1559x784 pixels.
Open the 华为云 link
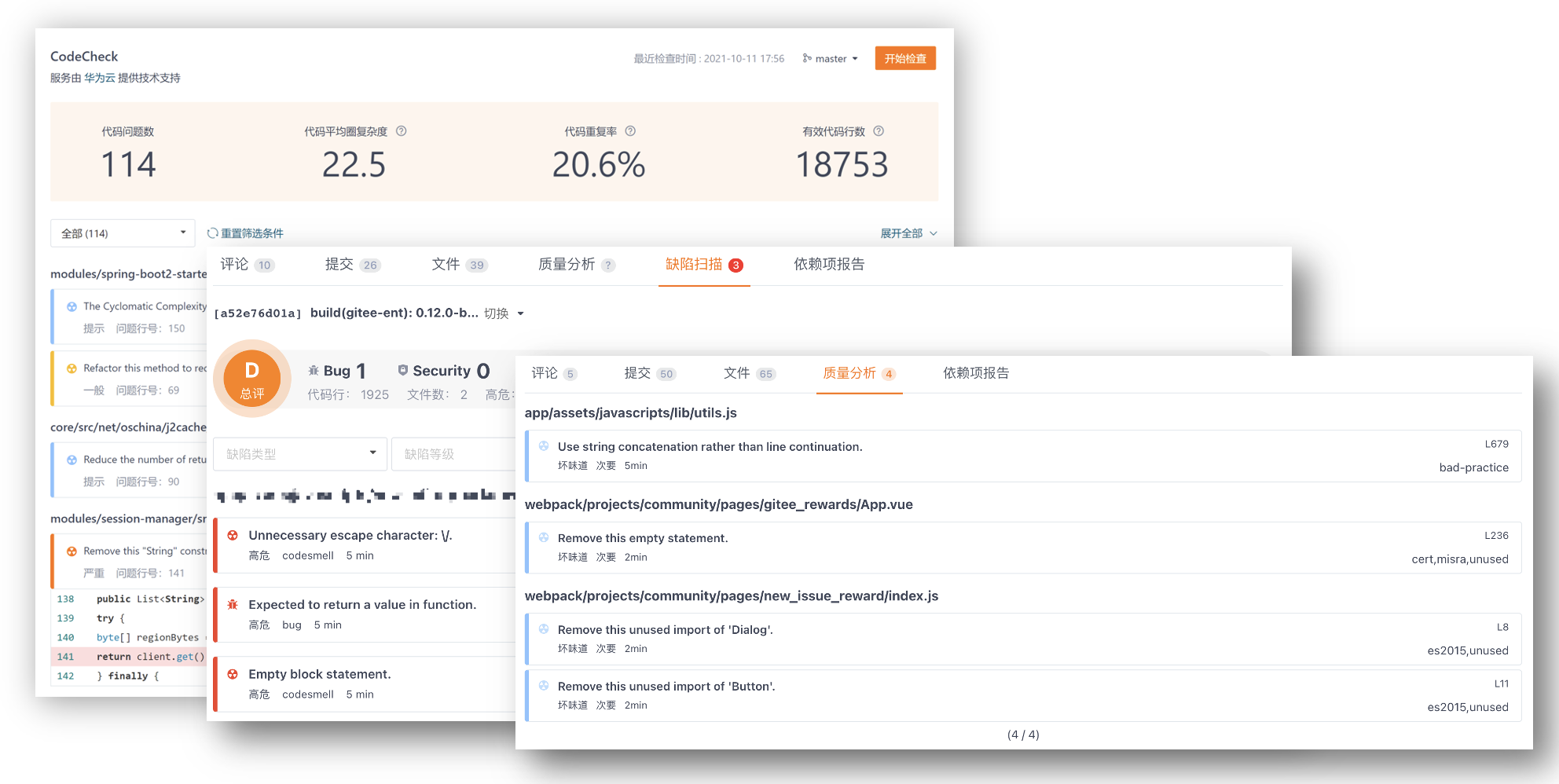click(x=100, y=78)
